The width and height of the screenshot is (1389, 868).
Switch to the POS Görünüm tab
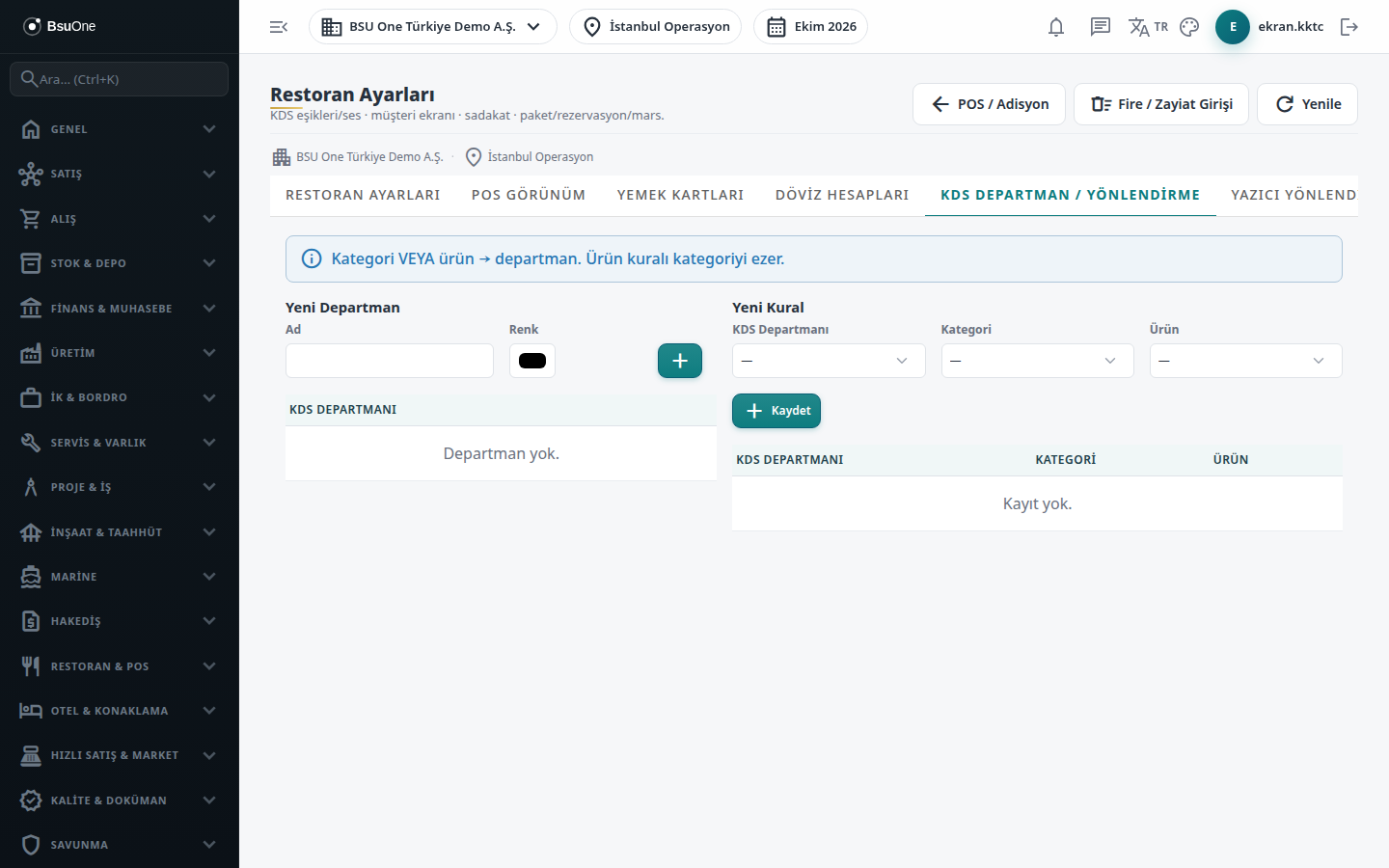(529, 195)
